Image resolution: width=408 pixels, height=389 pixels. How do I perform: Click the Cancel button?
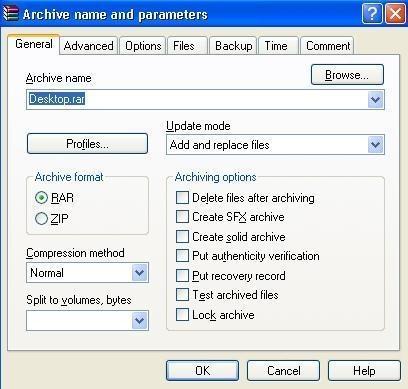(283, 370)
